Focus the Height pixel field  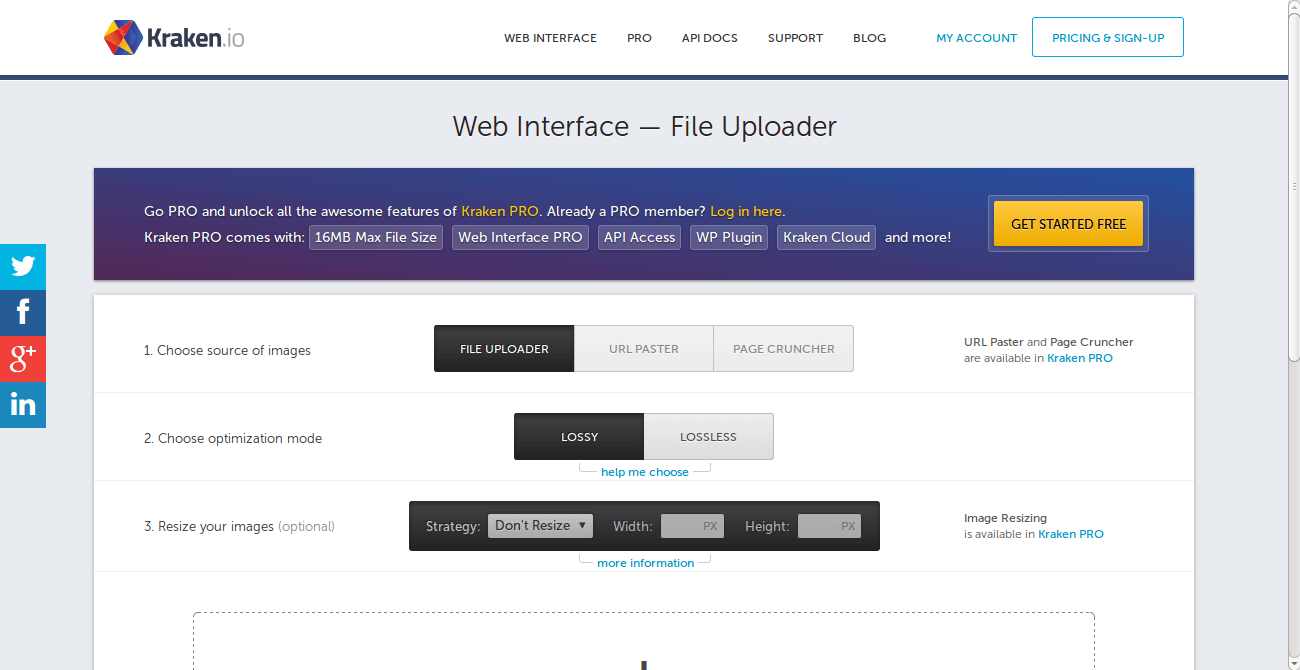pyautogui.click(x=829, y=526)
